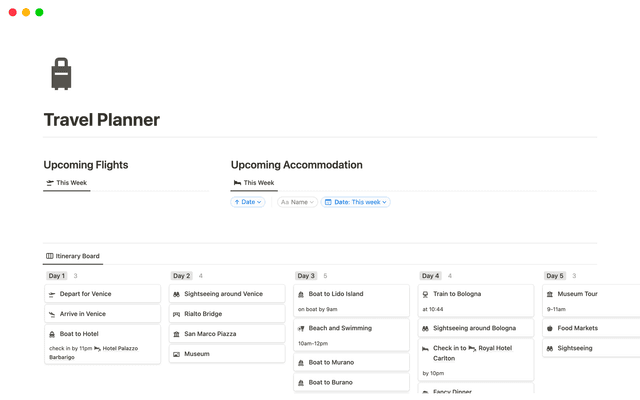The image size is (640, 400).
Task: Expand the Date: This week filter
Action: click(x=356, y=202)
